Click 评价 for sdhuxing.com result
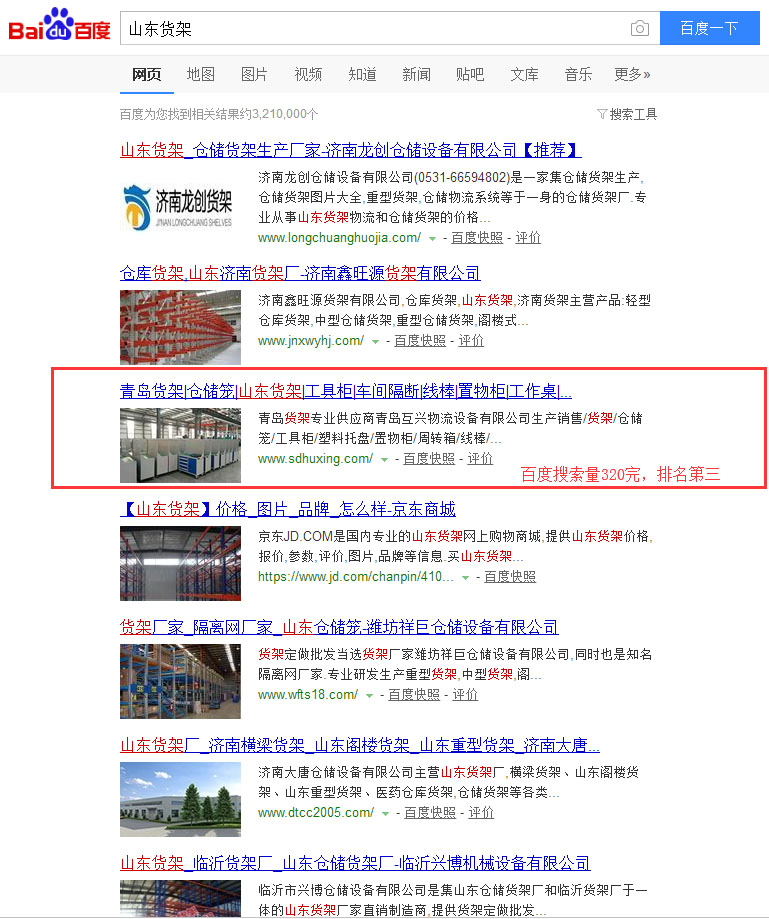Viewport: 769px width, 919px height. point(480,458)
